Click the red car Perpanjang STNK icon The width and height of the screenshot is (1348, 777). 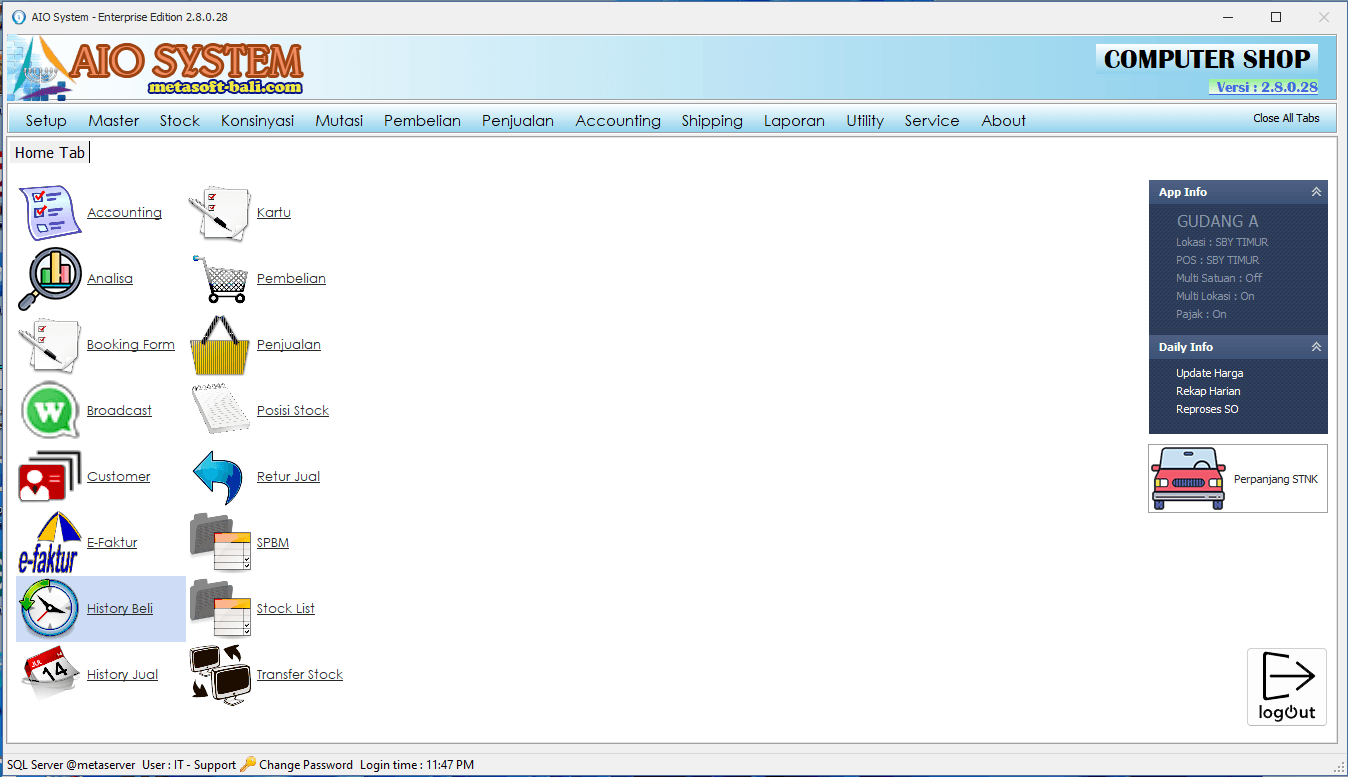click(x=1188, y=479)
